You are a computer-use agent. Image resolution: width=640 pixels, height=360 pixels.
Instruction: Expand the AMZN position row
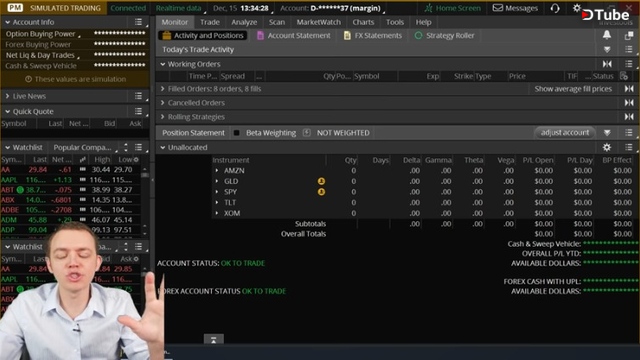(x=217, y=171)
